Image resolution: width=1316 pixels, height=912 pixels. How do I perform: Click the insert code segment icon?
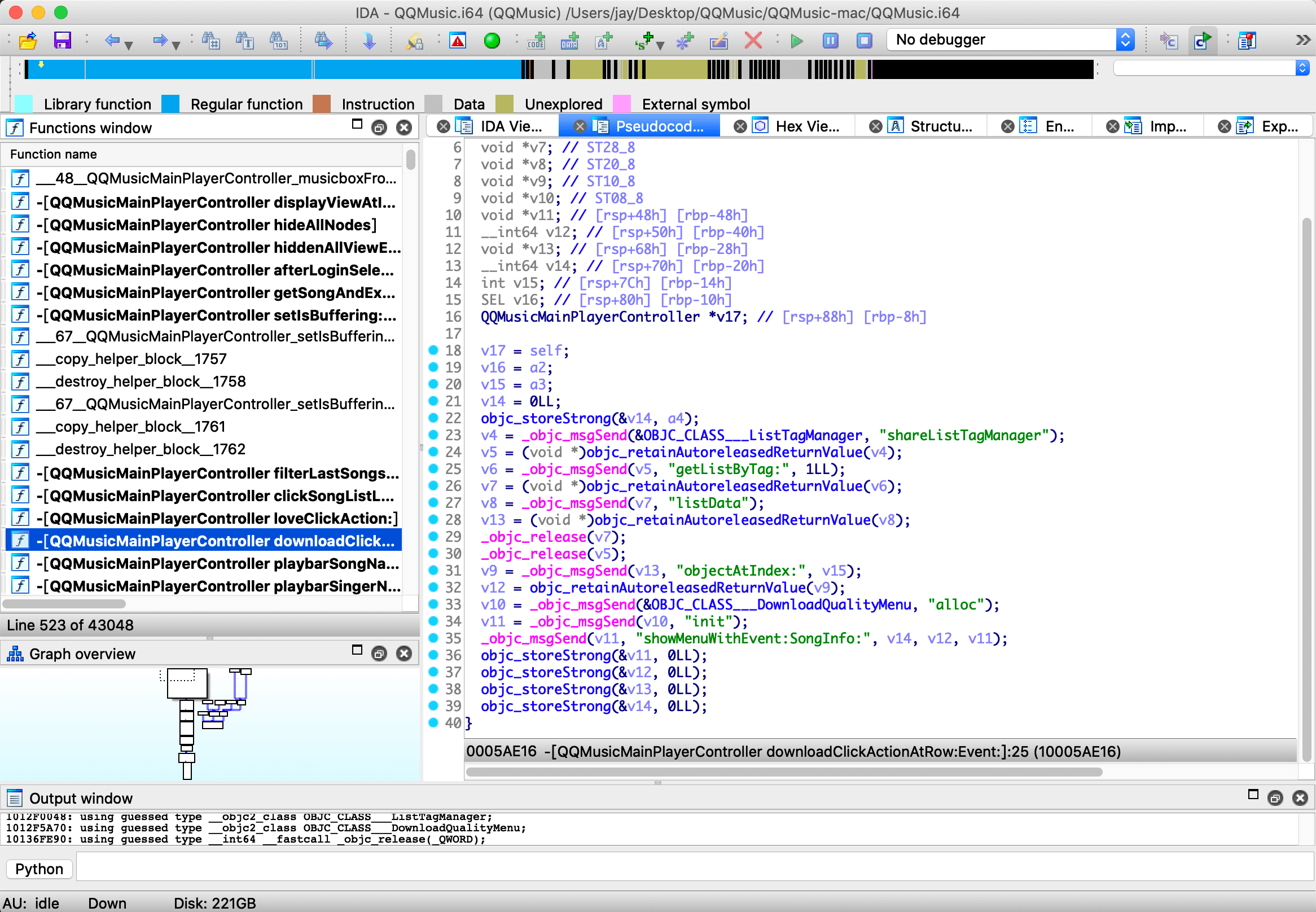[536, 40]
